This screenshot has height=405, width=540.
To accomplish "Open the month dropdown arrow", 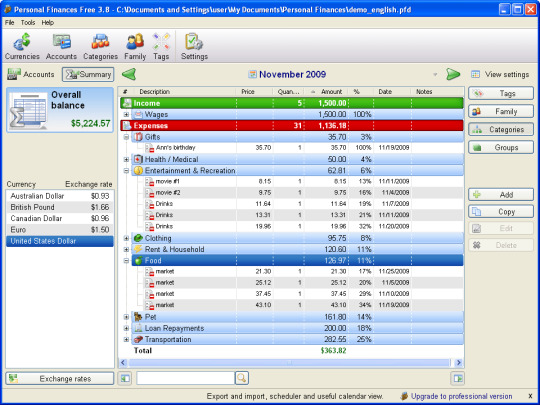I will pyautogui.click(x=435, y=74).
